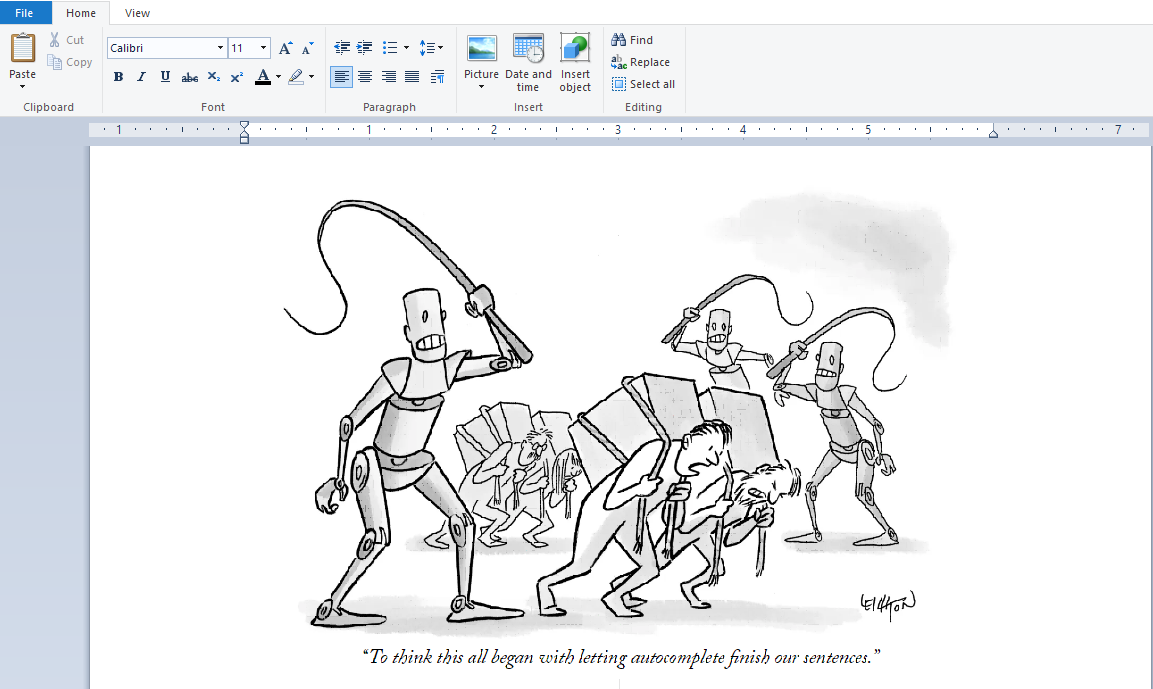Toggle Underline formatting
Viewport: 1153px width, 689px height.
click(x=165, y=76)
